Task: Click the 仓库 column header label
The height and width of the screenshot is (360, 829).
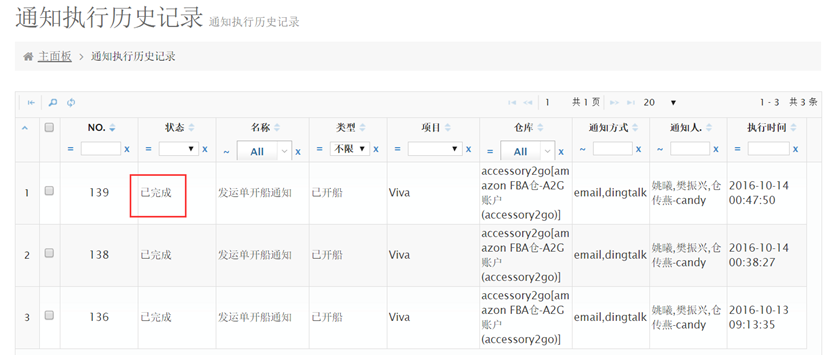Action: (x=524, y=127)
